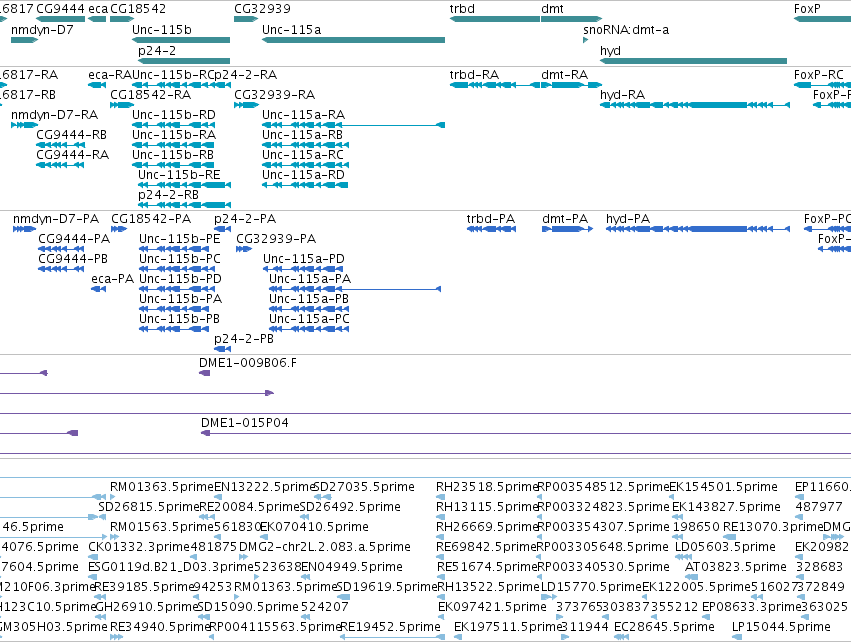Click the CG9444-RB transcript label
851x642 pixels.
click(x=72, y=135)
